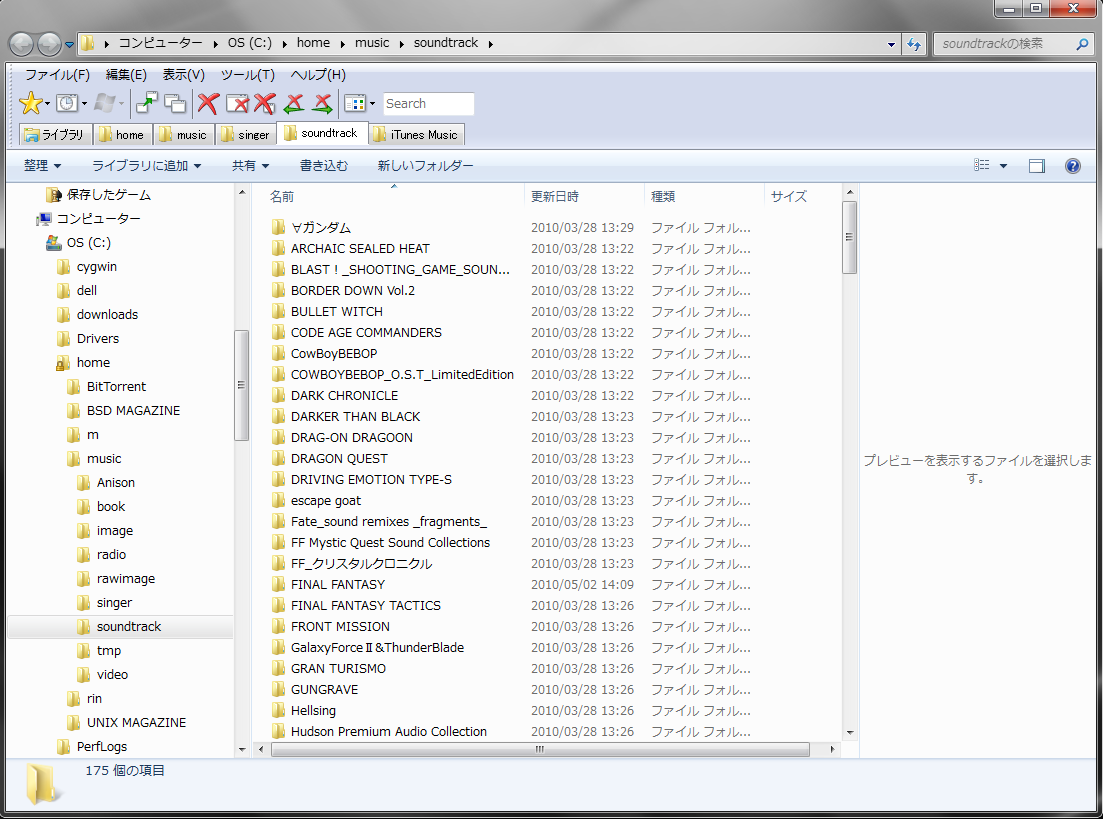Open the 表示(V) menu
Image resolution: width=1103 pixels, height=819 pixels.
tap(184, 75)
